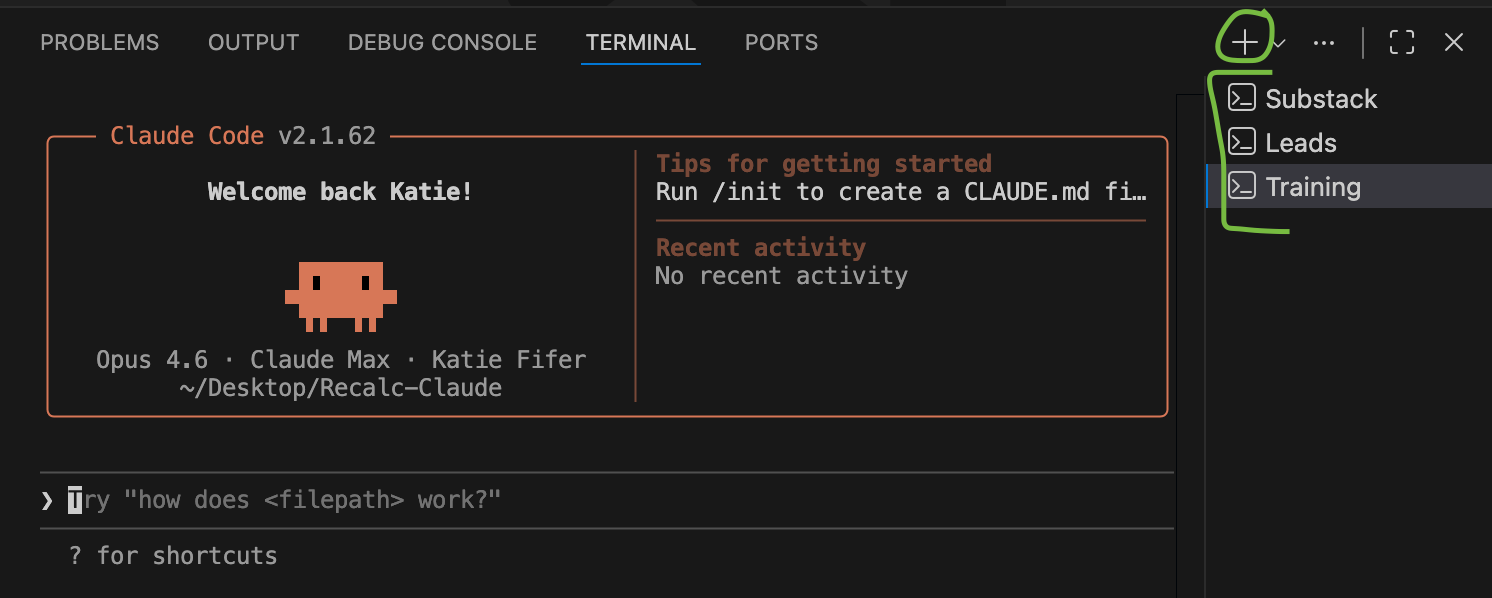Click the '? for shortcuts' hint
This screenshot has height=598, width=1492.
tap(173, 556)
